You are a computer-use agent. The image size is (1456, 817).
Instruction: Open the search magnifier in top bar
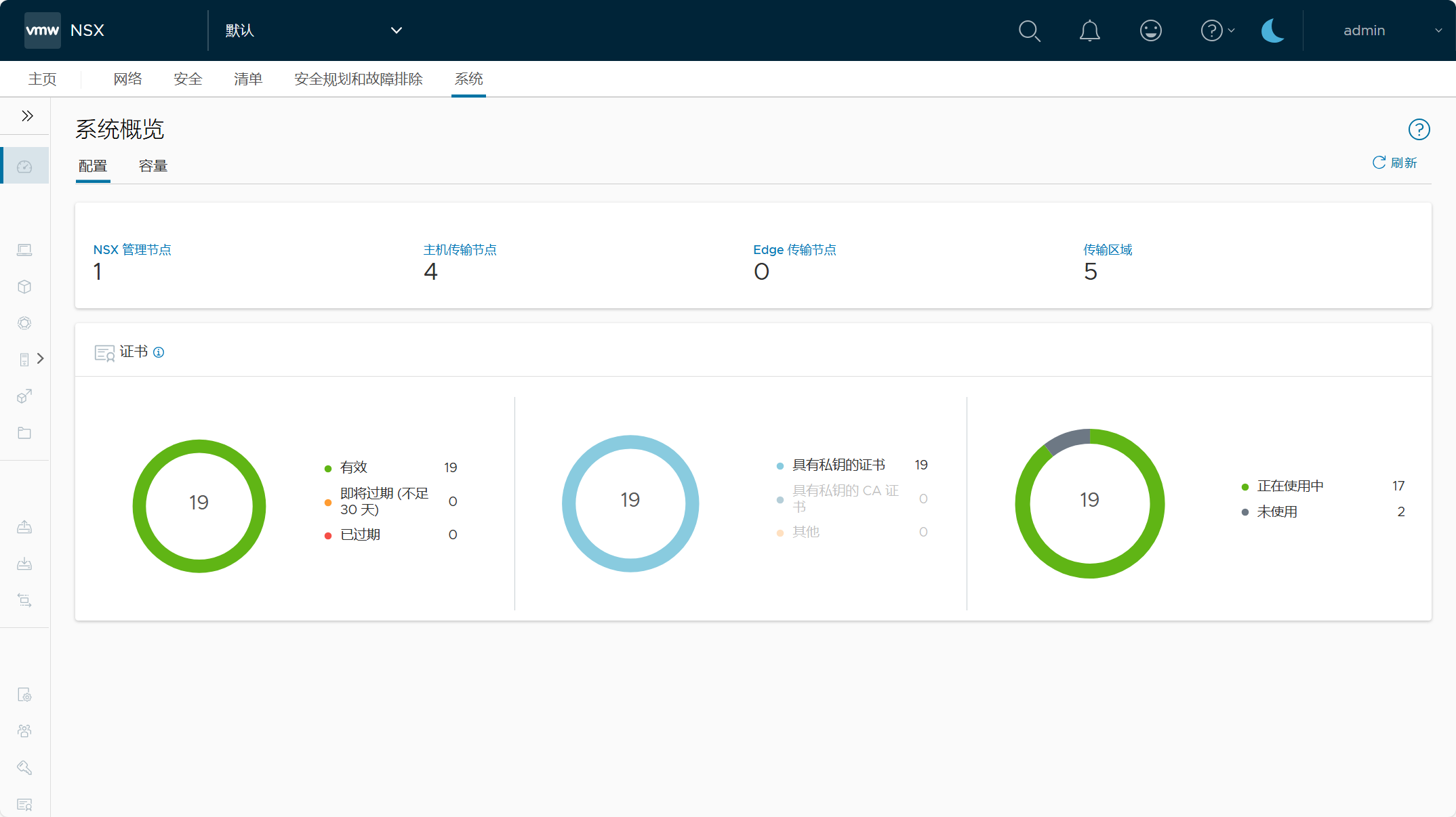click(1029, 30)
